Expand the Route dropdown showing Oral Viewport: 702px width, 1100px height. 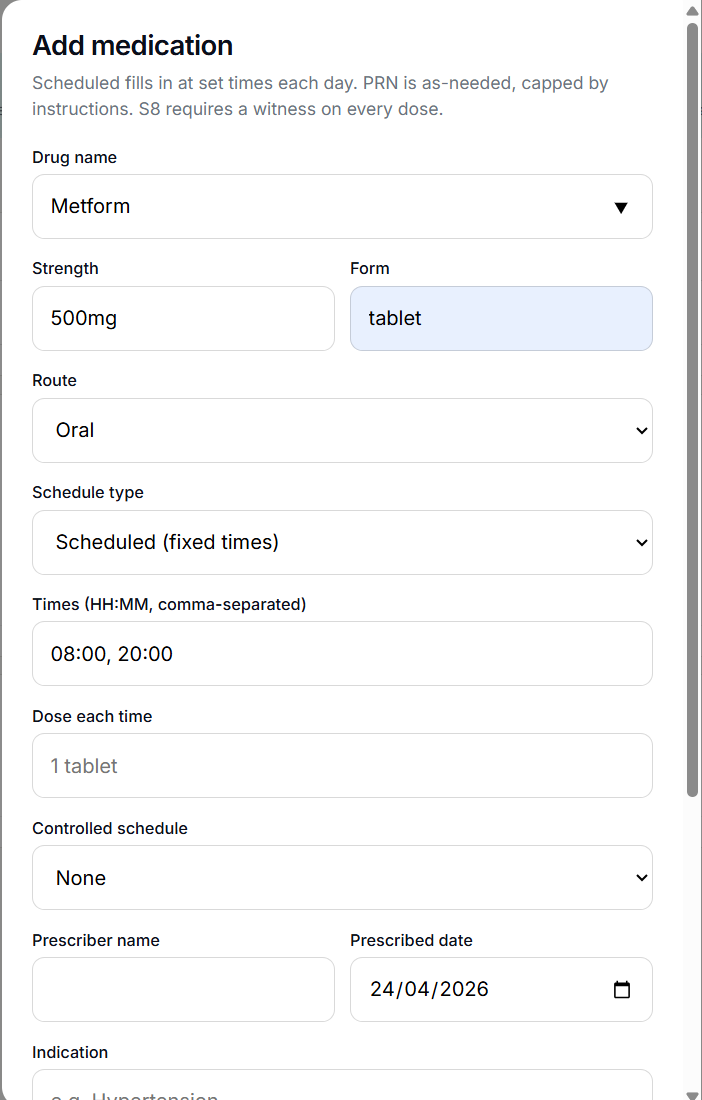[342, 430]
